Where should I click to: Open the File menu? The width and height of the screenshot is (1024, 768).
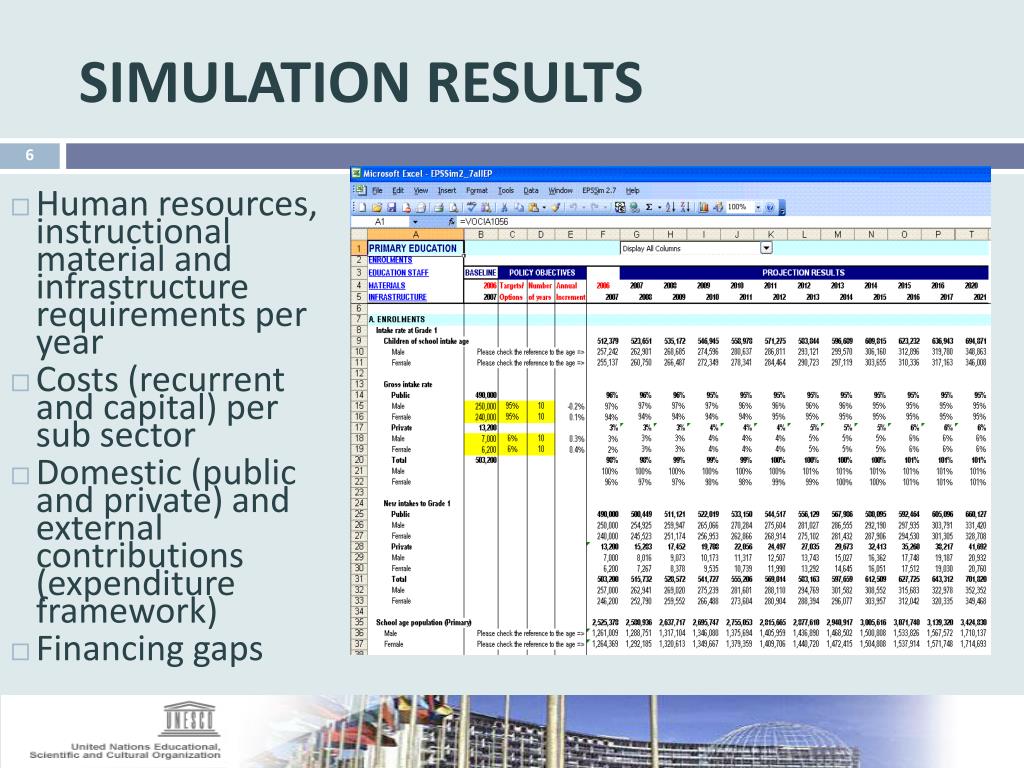tap(377, 191)
